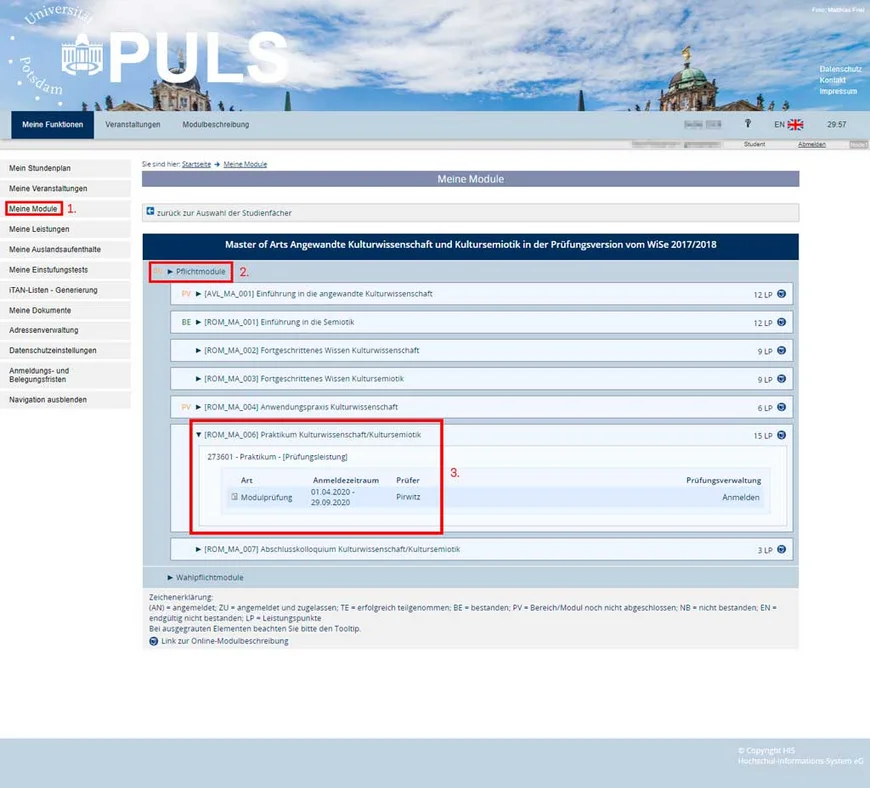Click the registration period '01.04.2020 - 29.09.2020'
Image resolution: width=870 pixels, height=788 pixels.
click(x=332, y=497)
